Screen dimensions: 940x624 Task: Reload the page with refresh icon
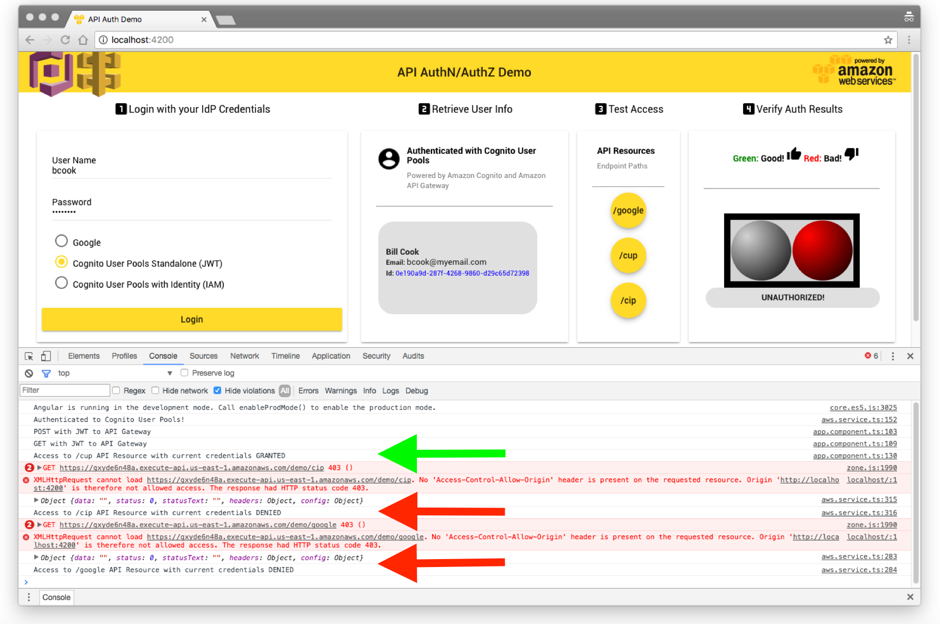(x=65, y=40)
